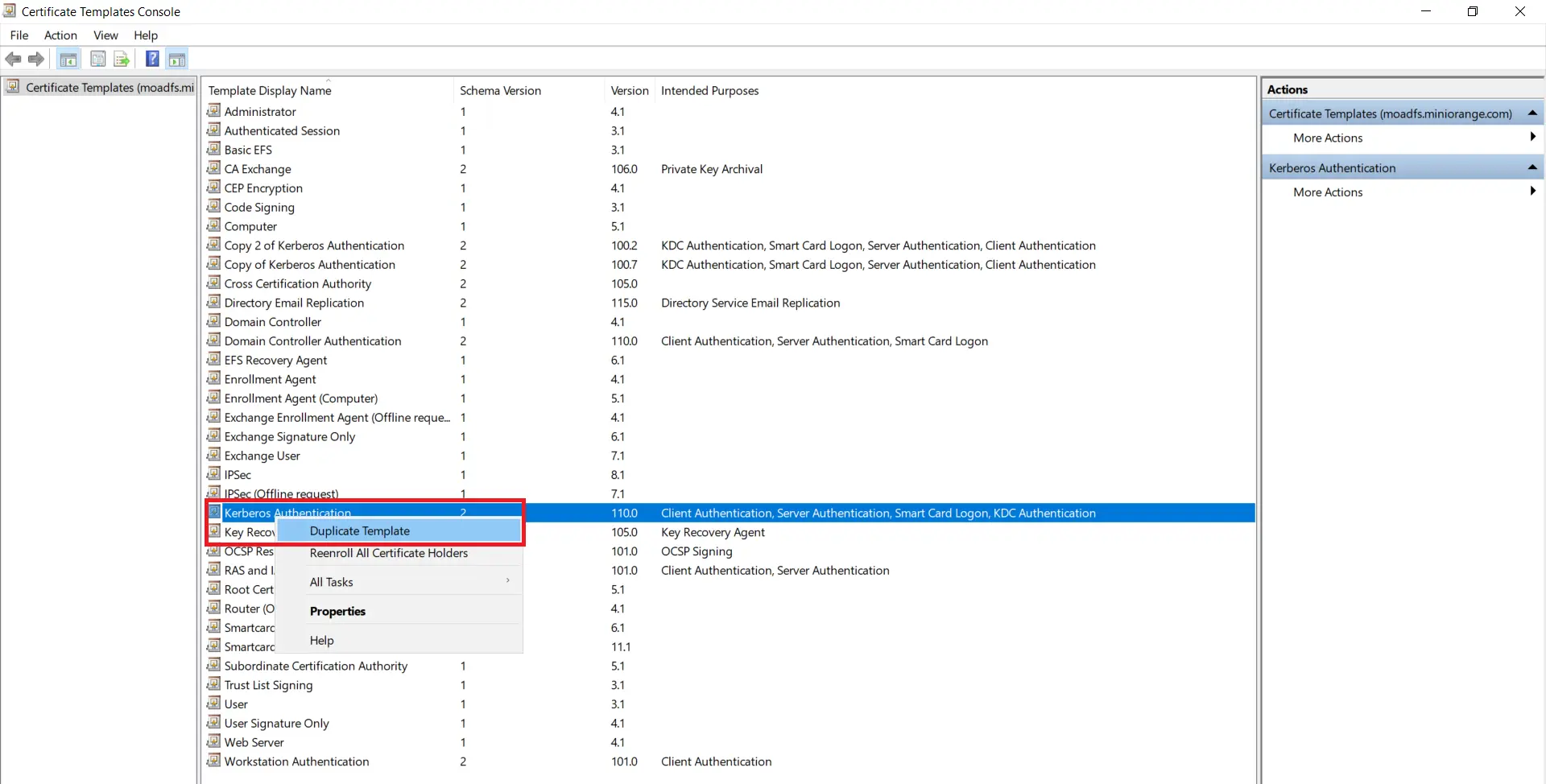
Task: Toggle the console tree pane visibility
Action: (x=68, y=59)
